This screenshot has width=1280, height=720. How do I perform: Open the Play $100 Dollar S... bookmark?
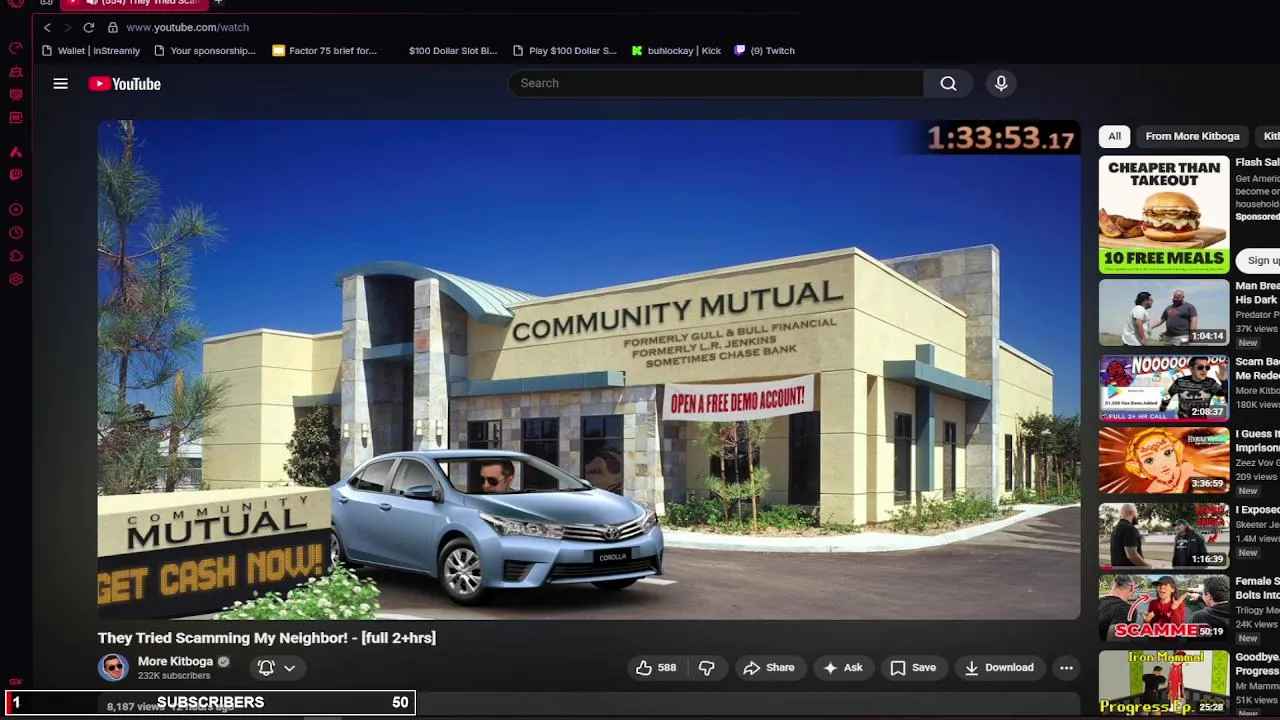click(x=564, y=51)
